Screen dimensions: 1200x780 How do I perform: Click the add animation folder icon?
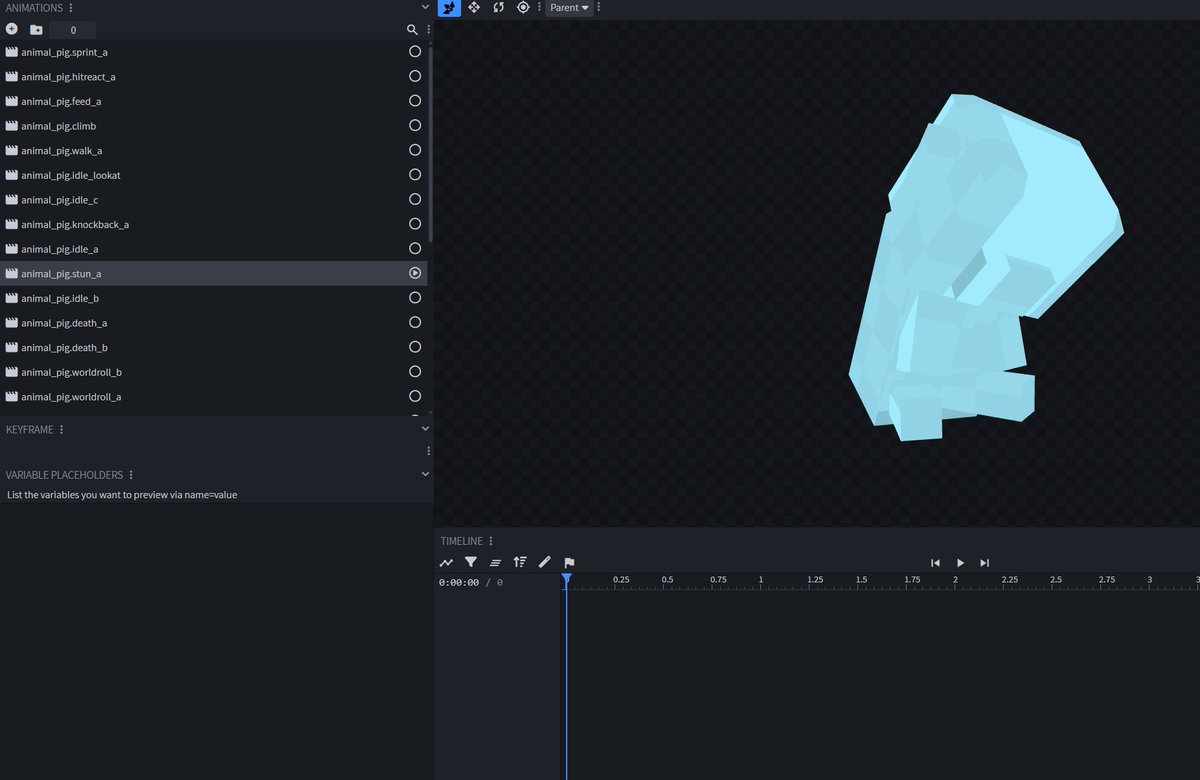[36, 30]
